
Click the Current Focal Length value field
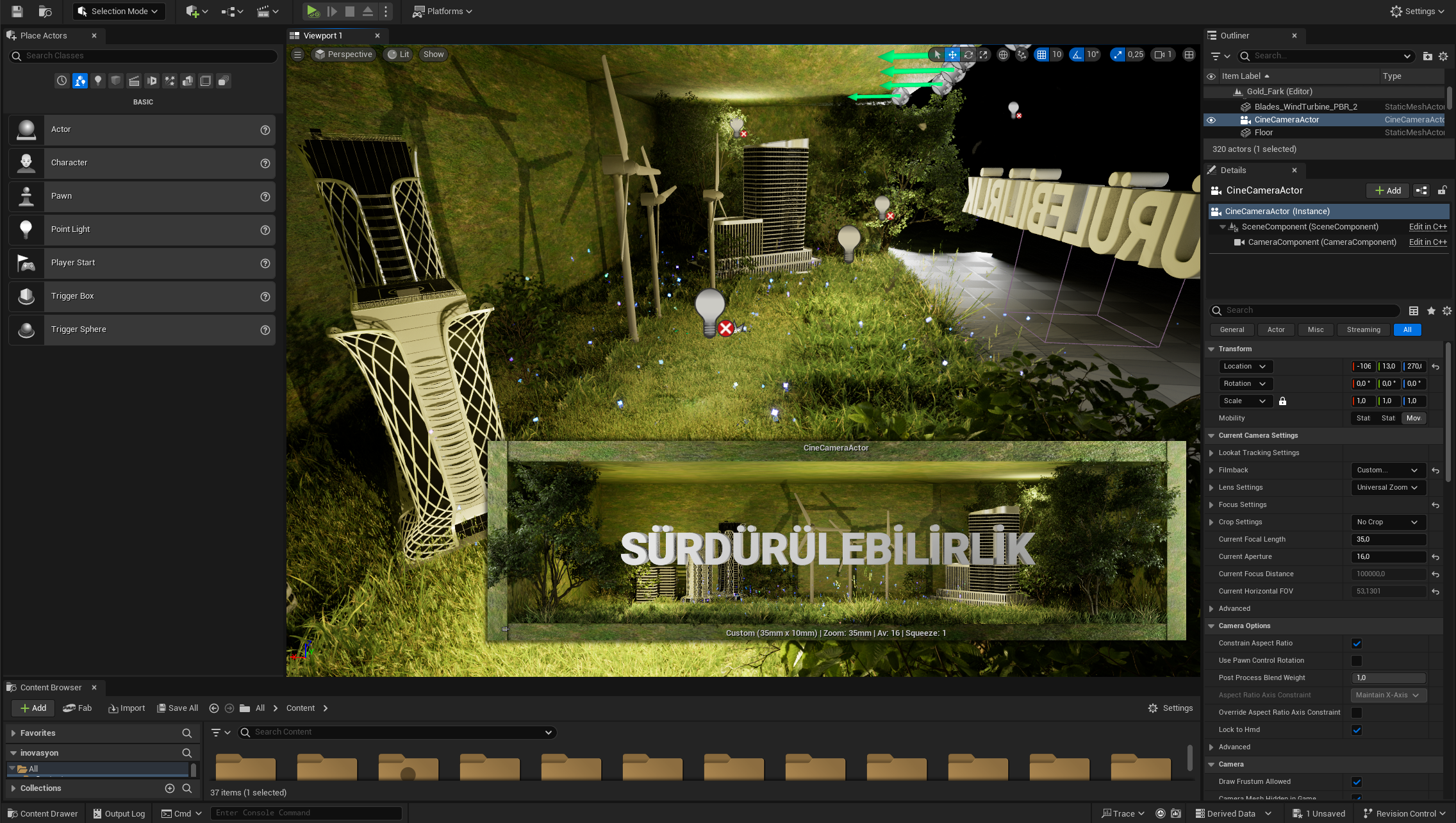(x=1389, y=540)
